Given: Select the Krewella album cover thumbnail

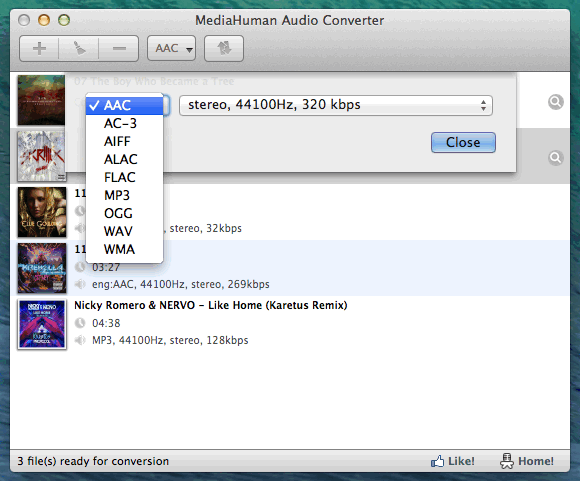Looking at the screenshot, I should pyautogui.click(x=42, y=268).
